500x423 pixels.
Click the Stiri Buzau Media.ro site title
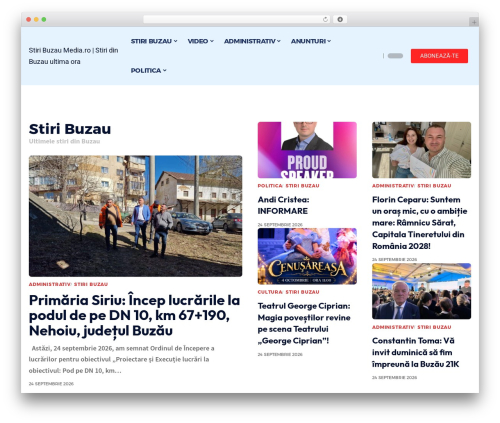pos(73,56)
